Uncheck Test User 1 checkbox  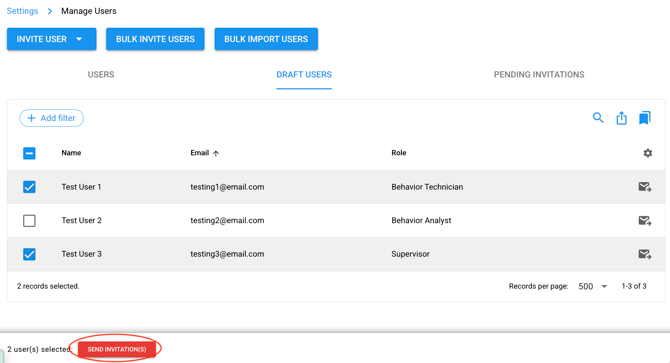(29, 187)
